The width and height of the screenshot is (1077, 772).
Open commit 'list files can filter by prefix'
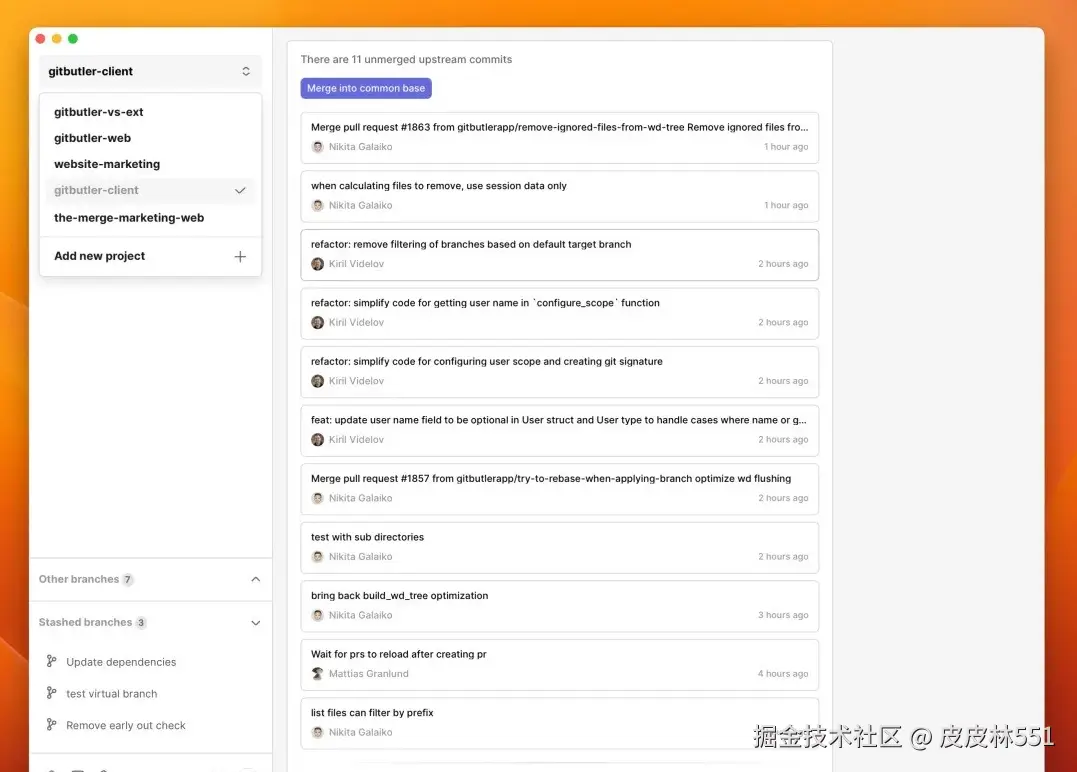(x=559, y=723)
